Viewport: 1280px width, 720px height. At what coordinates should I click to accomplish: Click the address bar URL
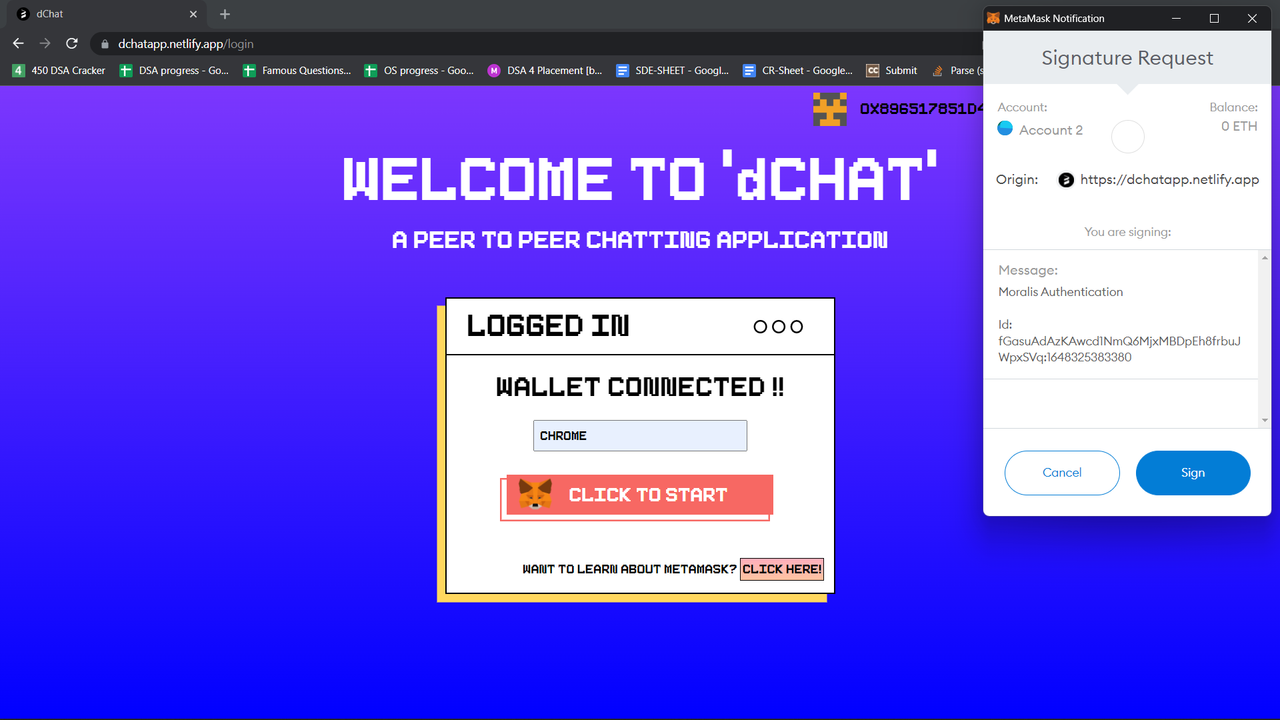coord(185,44)
